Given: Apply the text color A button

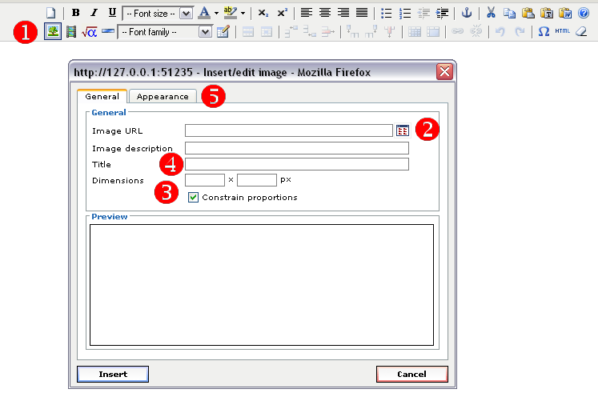Looking at the screenshot, I should 204,13.
